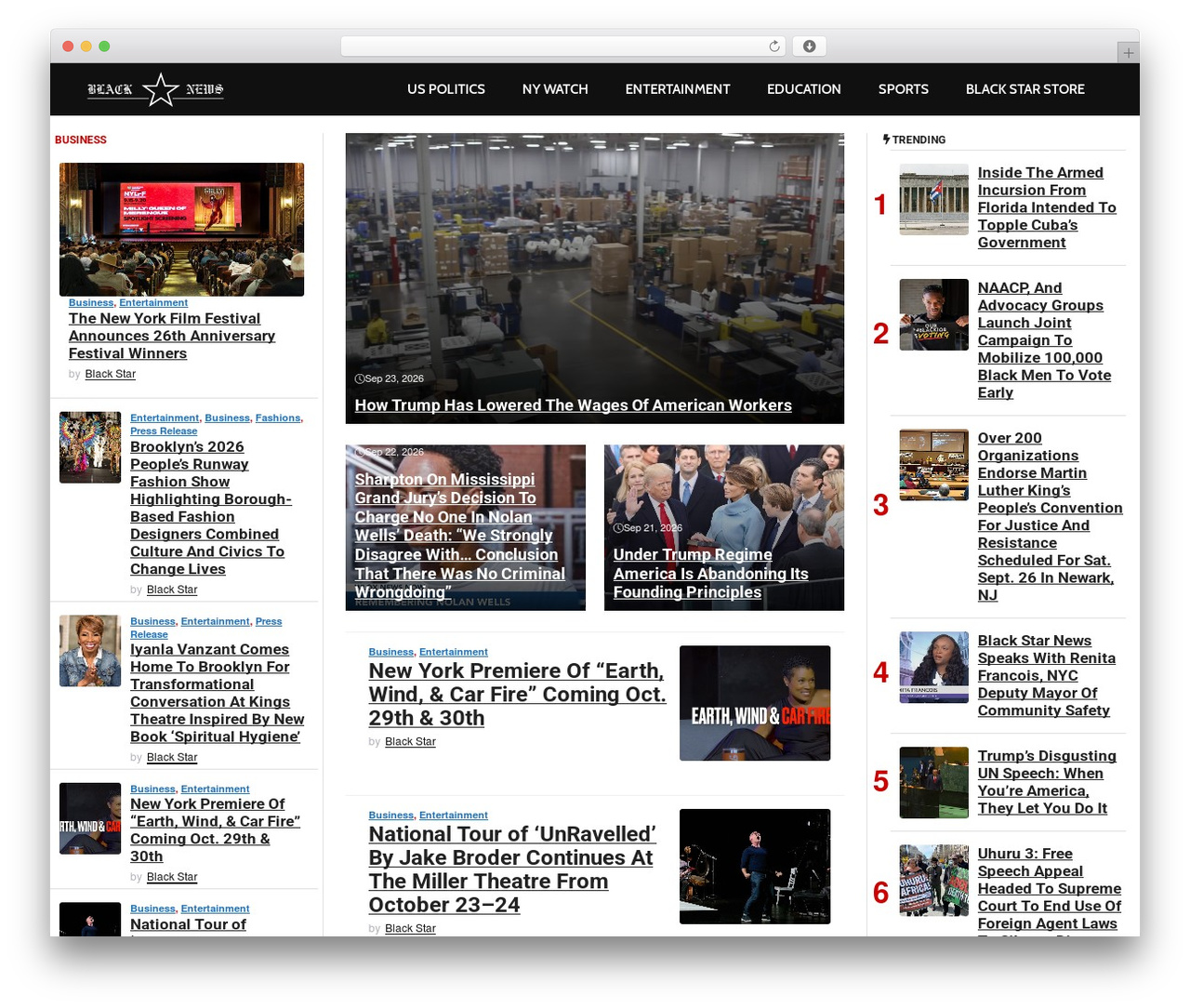Open the red Business section heading

(81, 139)
